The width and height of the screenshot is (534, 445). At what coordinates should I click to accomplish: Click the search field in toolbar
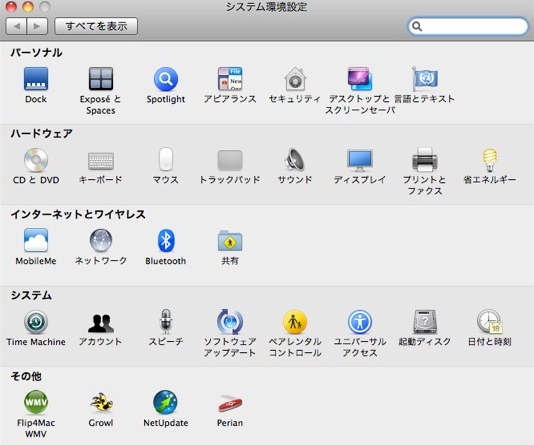coord(468,26)
